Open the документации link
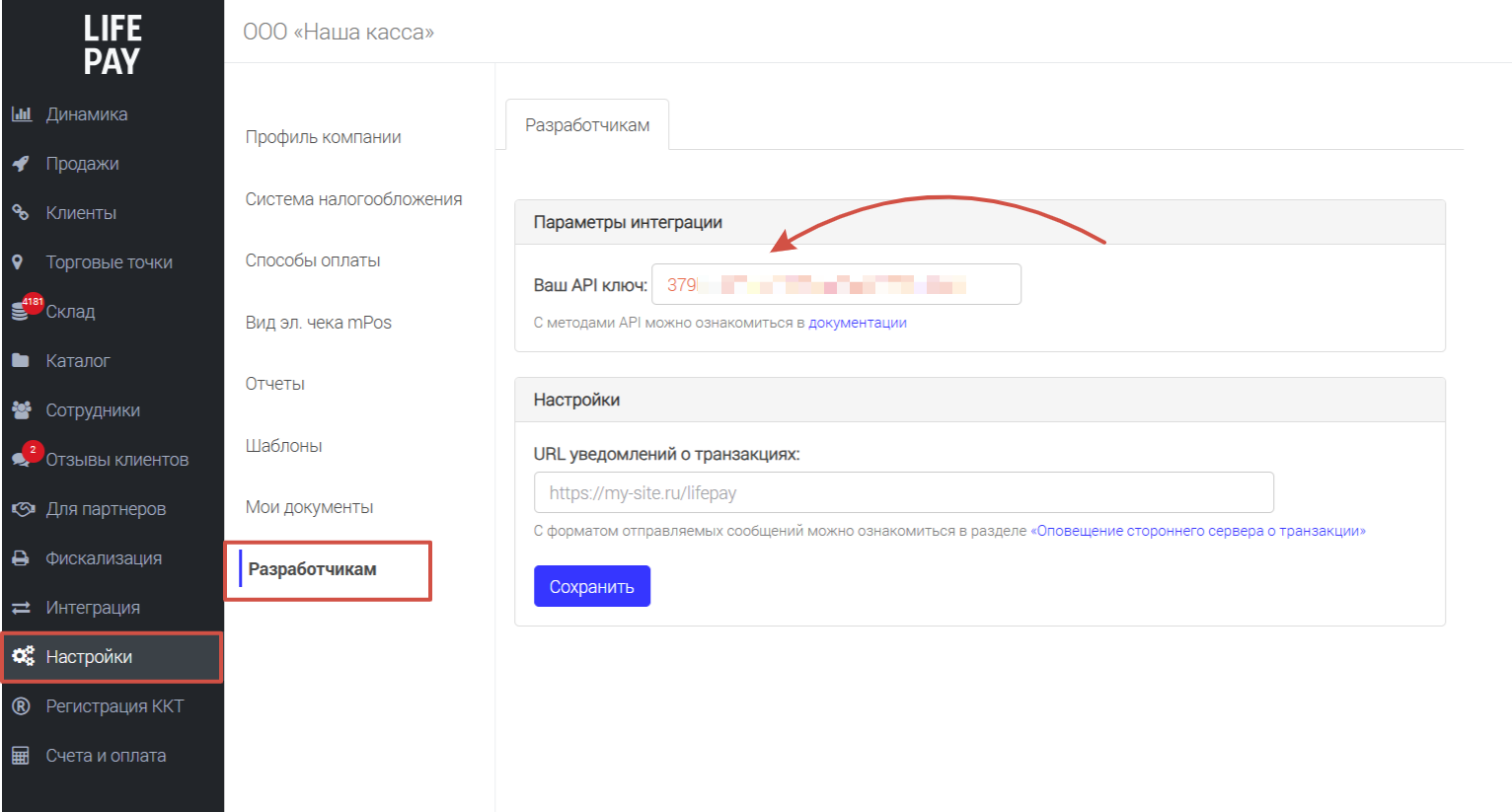The width and height of the screenshot is (1512, 812). tap(857, 323)
